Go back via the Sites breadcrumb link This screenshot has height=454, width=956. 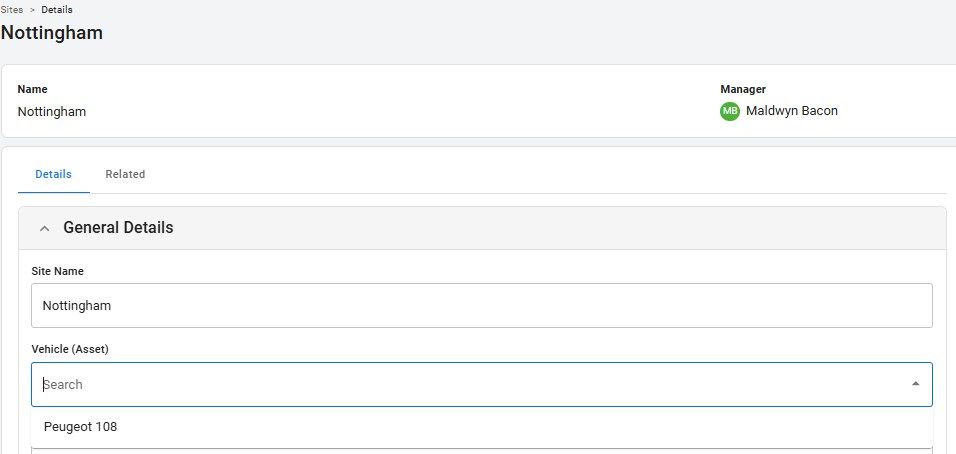(12, 10)
